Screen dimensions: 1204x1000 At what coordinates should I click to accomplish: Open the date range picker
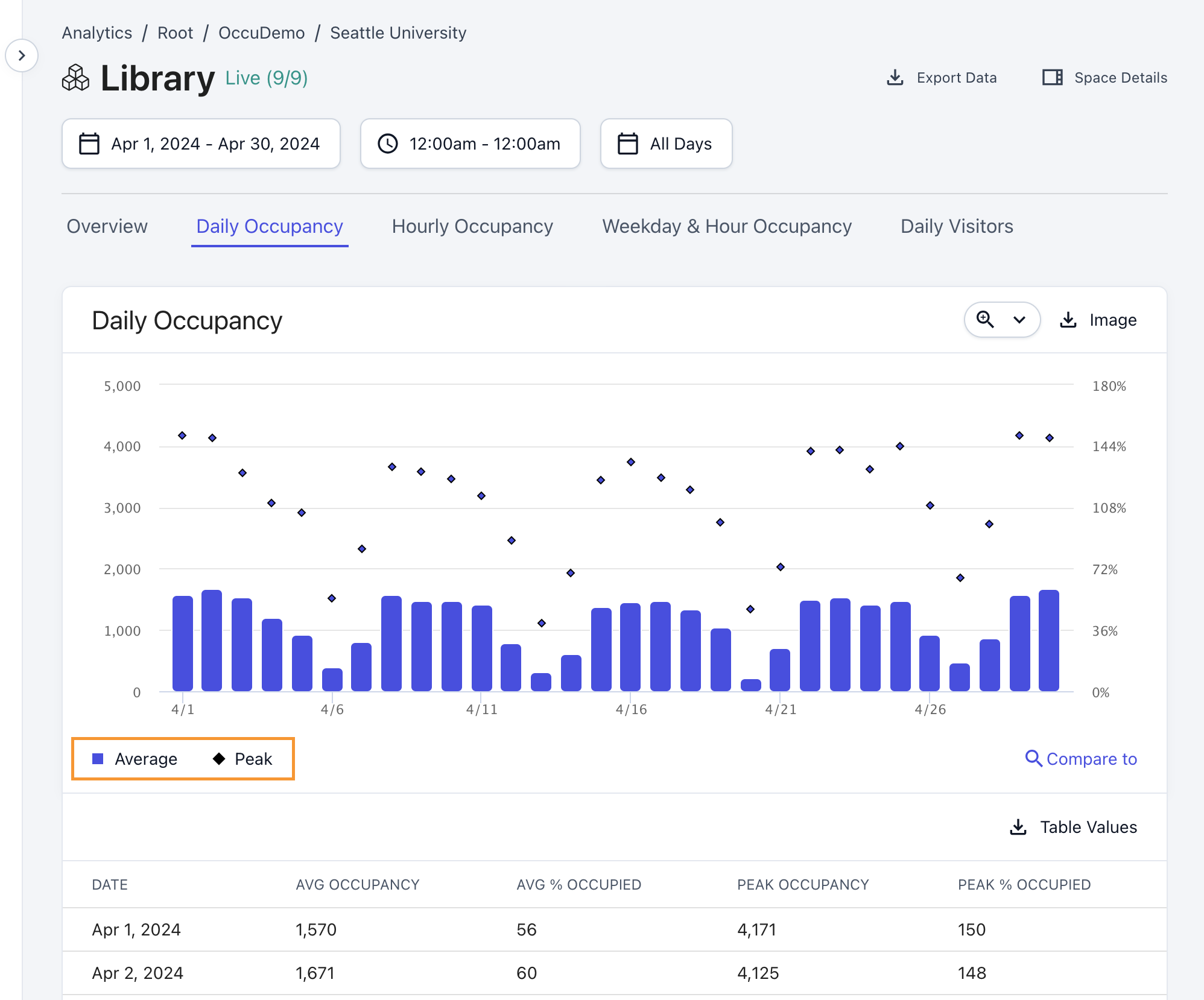tap(201, 144)
